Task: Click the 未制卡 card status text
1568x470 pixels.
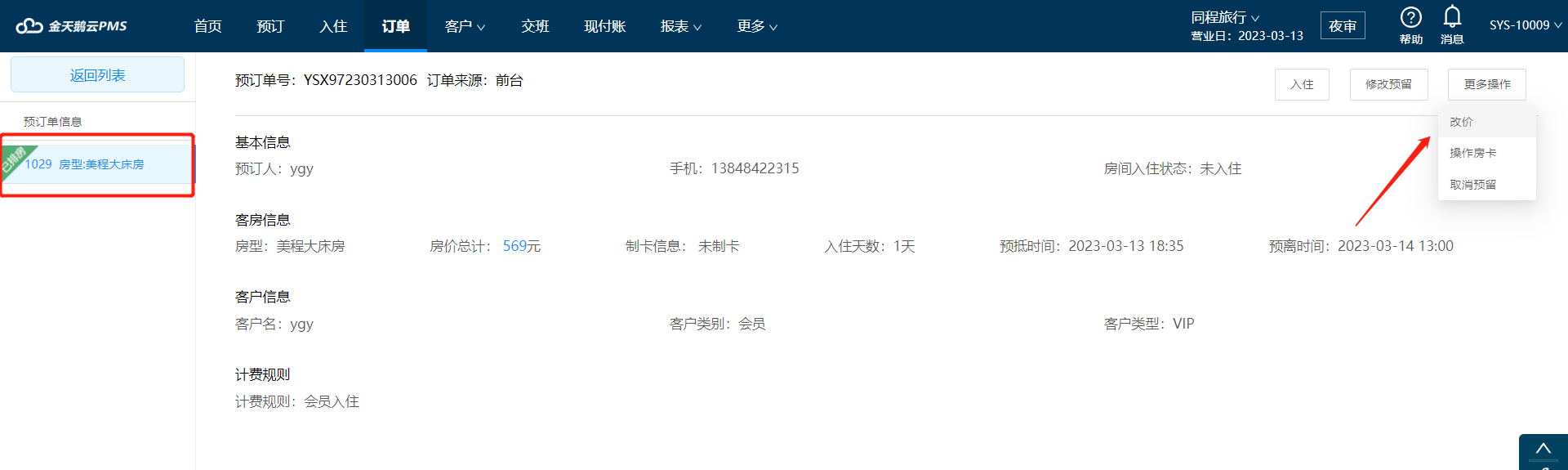Action: (x=719, y=246)
